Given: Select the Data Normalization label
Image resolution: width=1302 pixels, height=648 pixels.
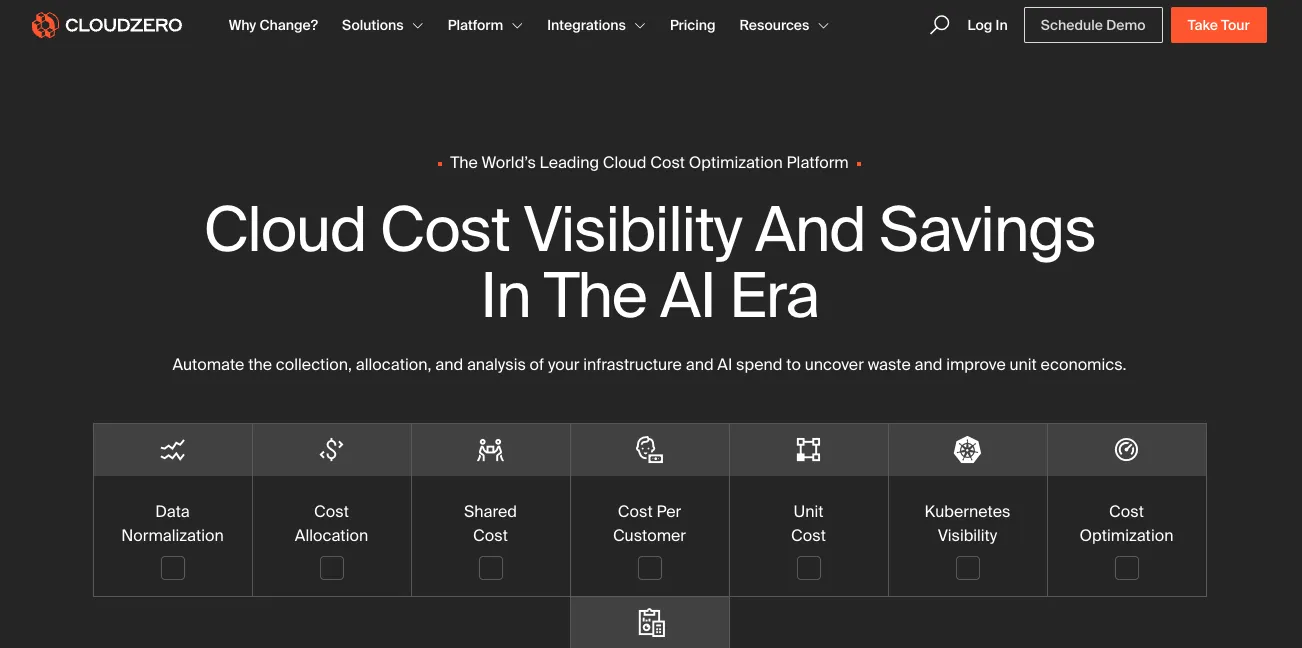Looking at the screenshot, I should click(173, 523).
